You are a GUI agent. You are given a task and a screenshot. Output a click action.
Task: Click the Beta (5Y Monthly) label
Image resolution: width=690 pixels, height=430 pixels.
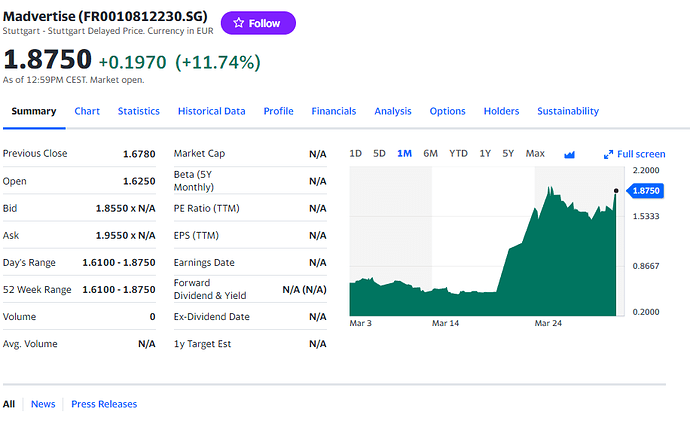[x=194, y=181]
